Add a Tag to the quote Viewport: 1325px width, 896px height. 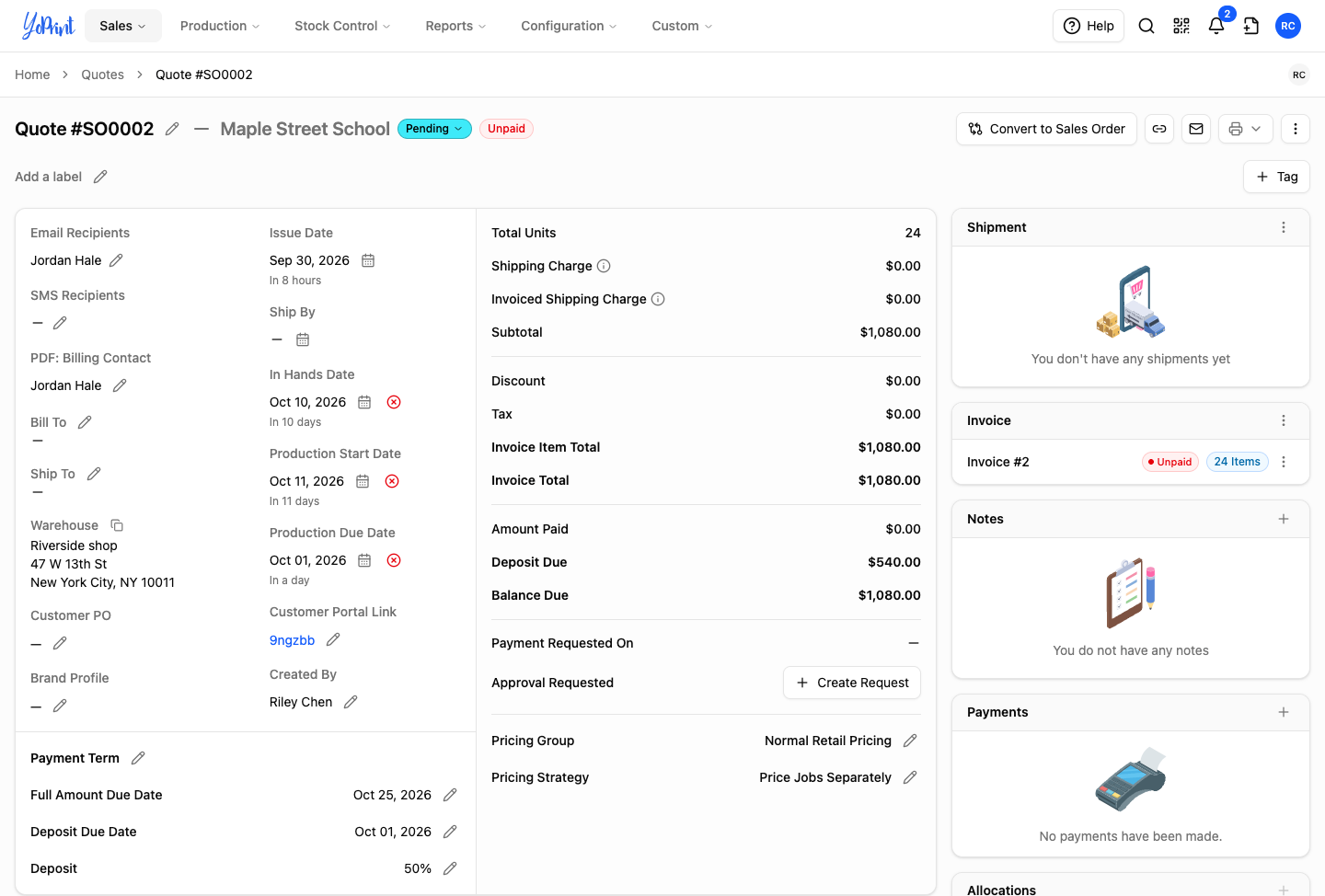1277,177
